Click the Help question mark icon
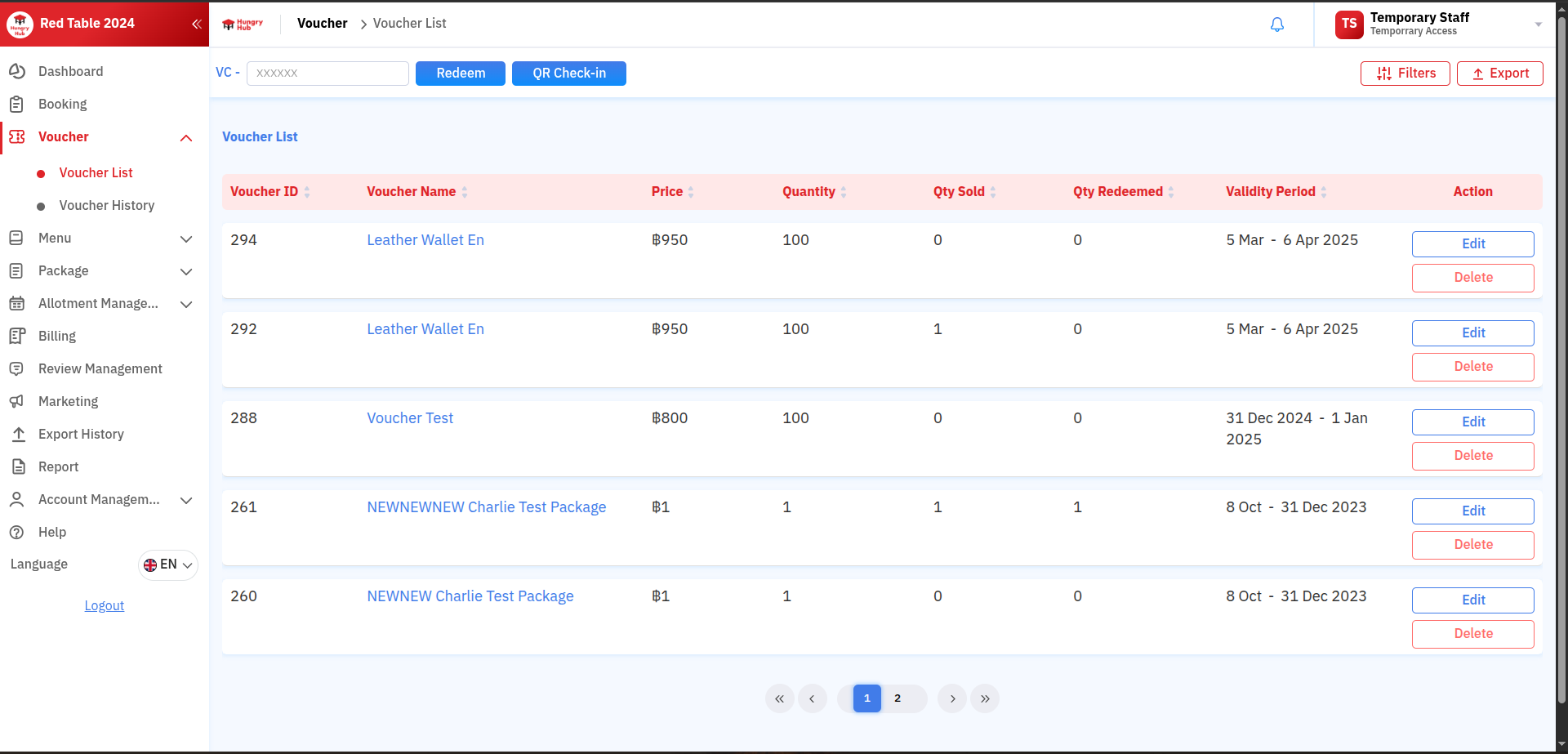Screen dimensions: 1568x754 coord(17,532)
